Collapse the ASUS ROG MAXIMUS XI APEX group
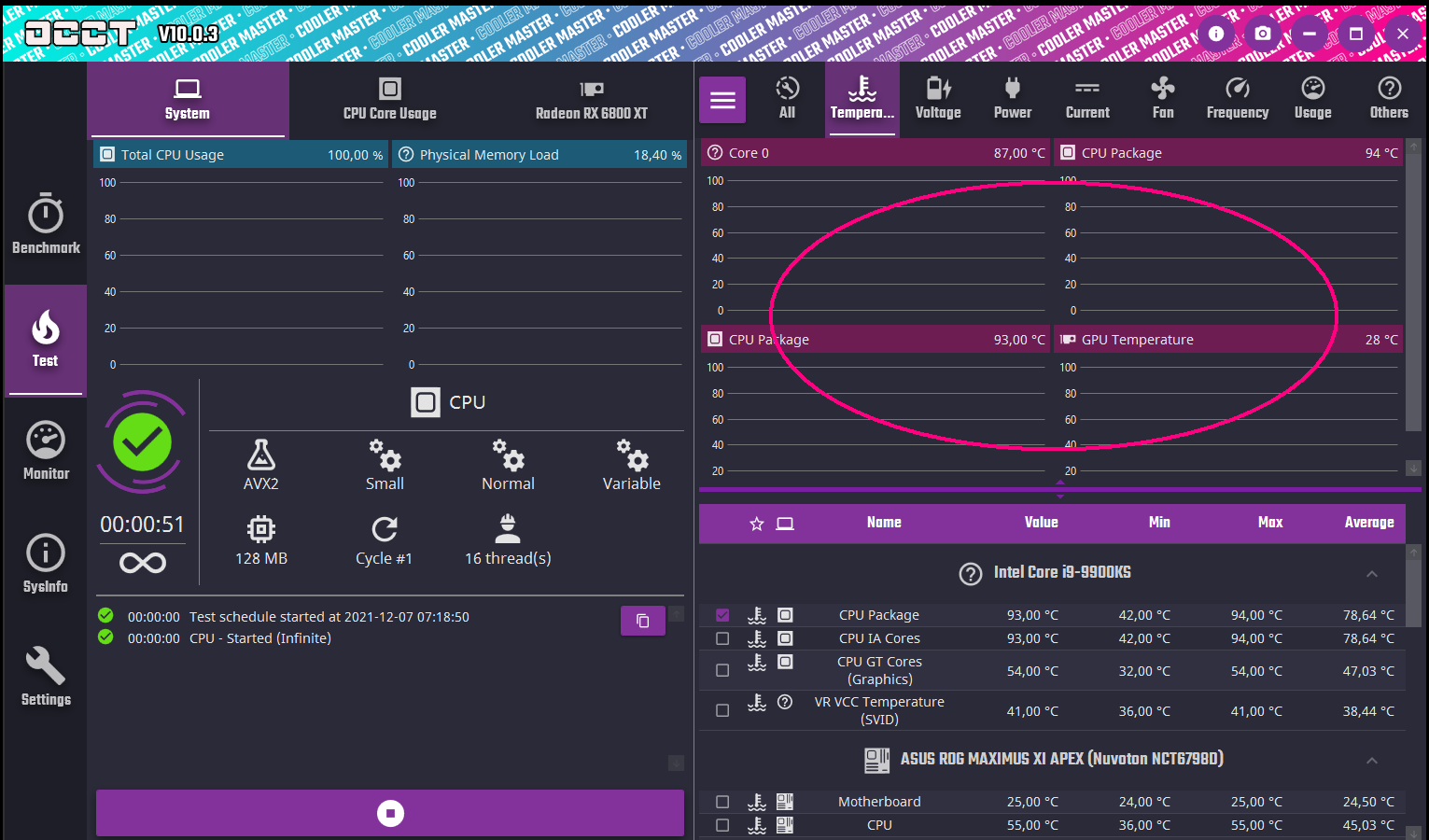Viewport: 1429px width, 840px height. click(x=1372, y=760)
